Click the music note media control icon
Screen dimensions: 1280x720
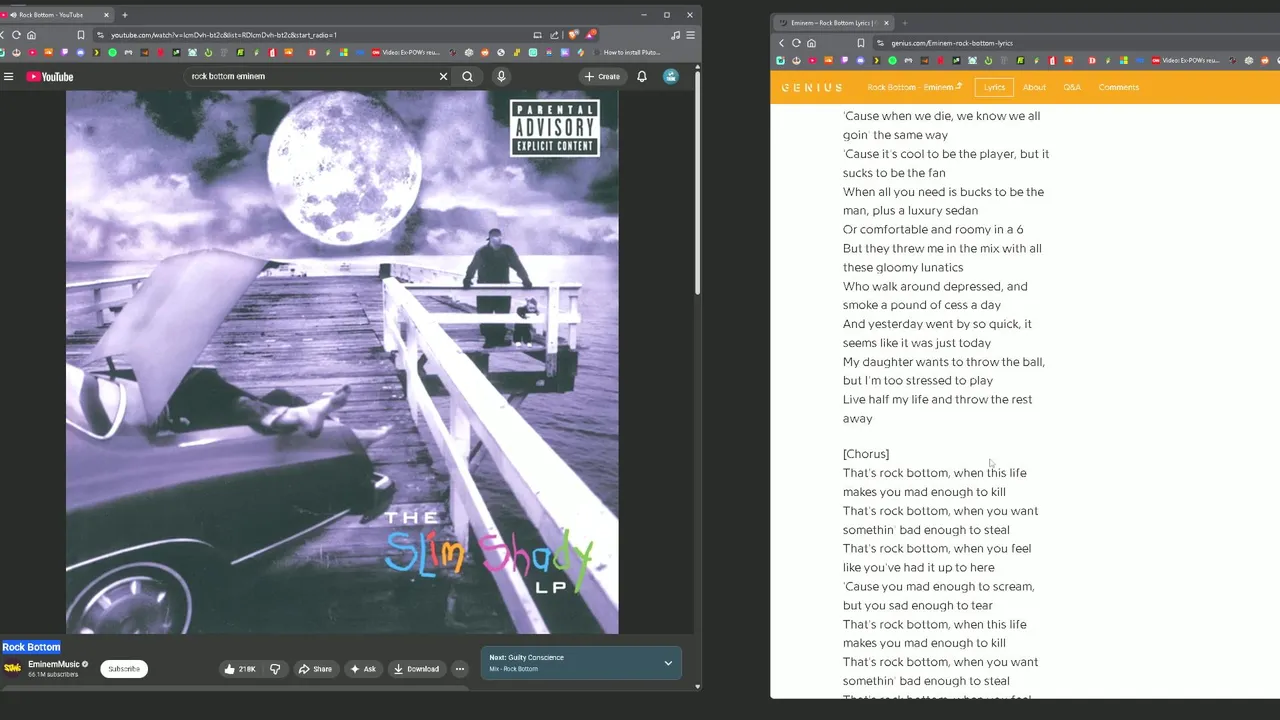[x=676, y=35]
